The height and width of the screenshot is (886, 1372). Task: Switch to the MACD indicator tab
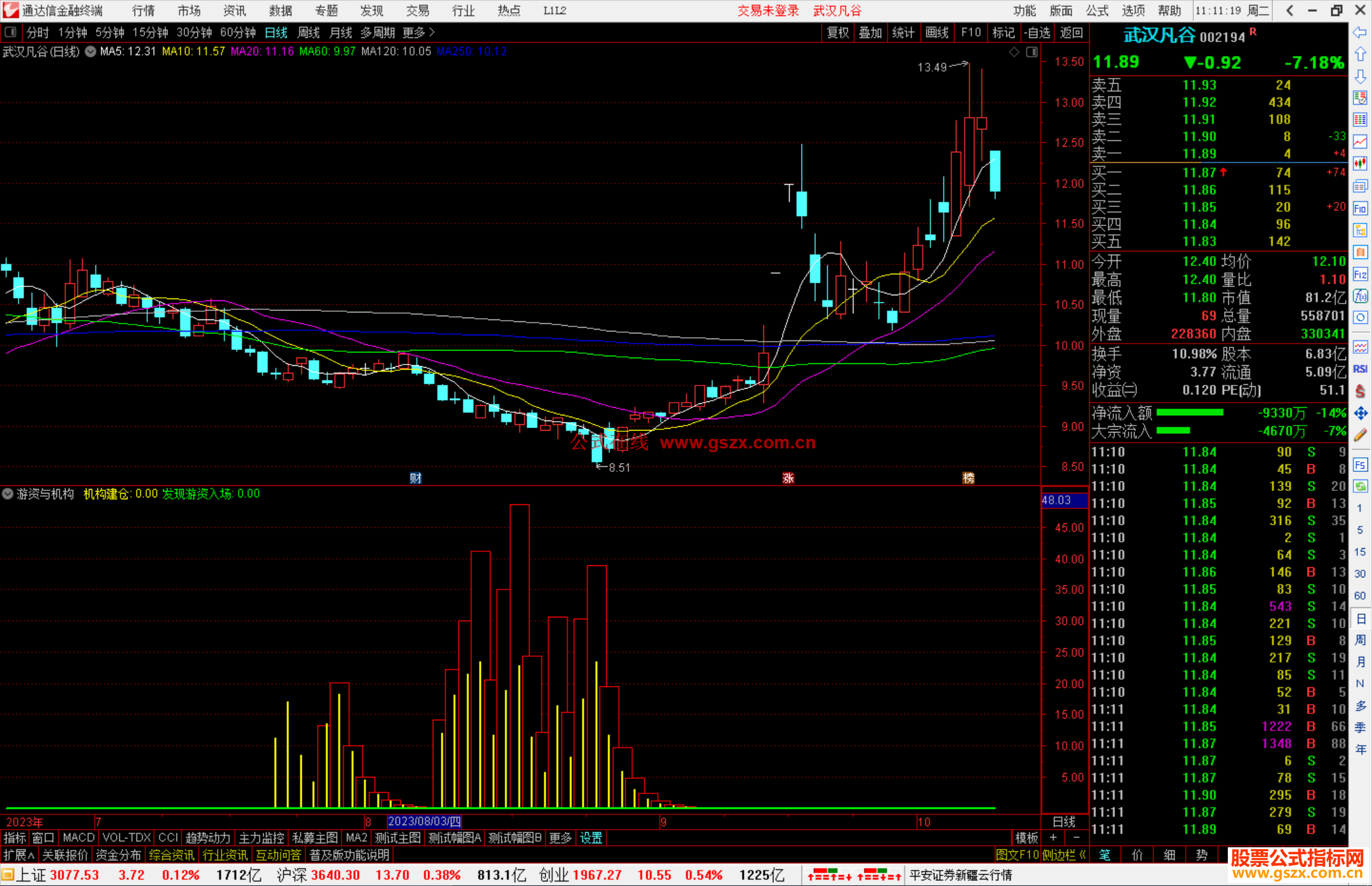click(x=78, y=838)
